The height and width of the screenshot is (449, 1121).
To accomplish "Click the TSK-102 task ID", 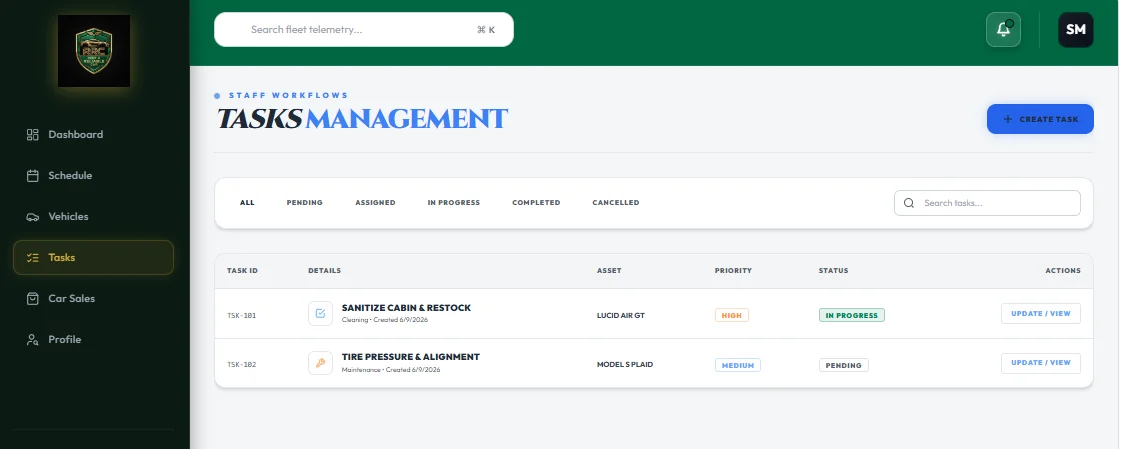I will pyautogui.click(x=242, y=365).
